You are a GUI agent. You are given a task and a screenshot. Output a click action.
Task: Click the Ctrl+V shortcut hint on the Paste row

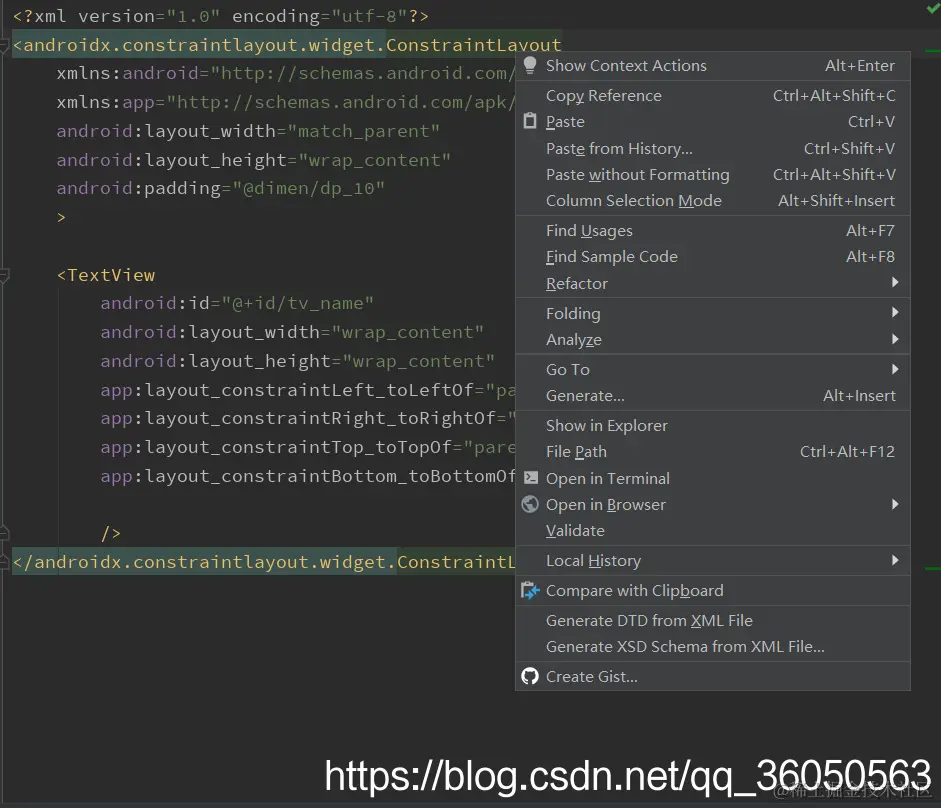(871, 122)
